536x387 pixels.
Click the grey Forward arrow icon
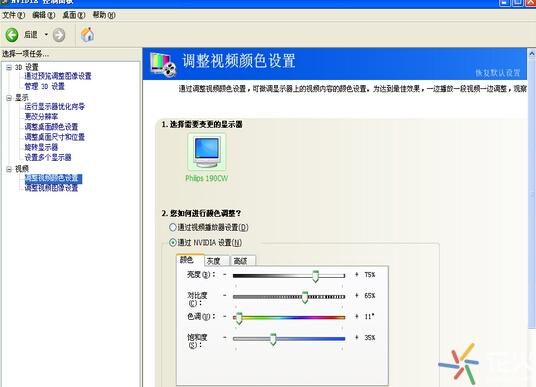click(59, 35)
